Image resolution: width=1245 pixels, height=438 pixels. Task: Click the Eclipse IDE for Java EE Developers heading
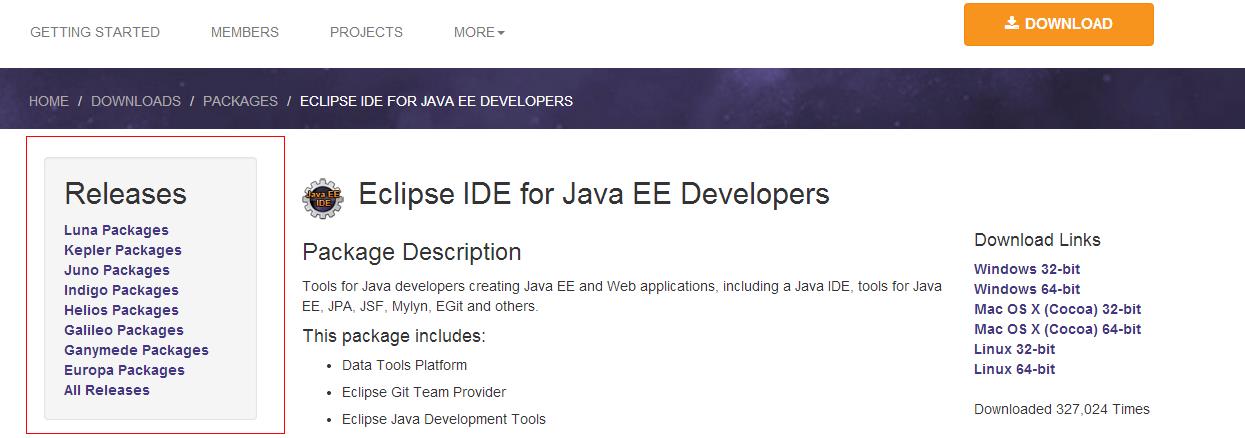(594, 193)
